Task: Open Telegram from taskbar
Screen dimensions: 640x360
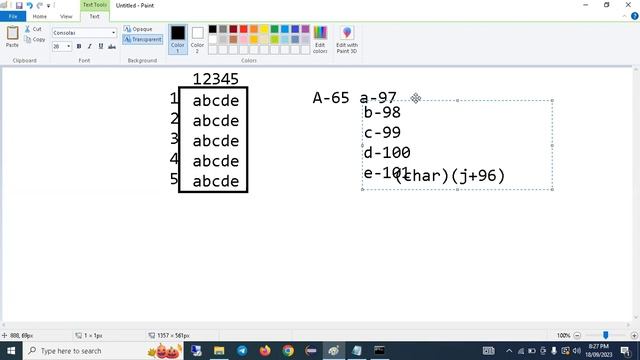Action: coord(242,351)
